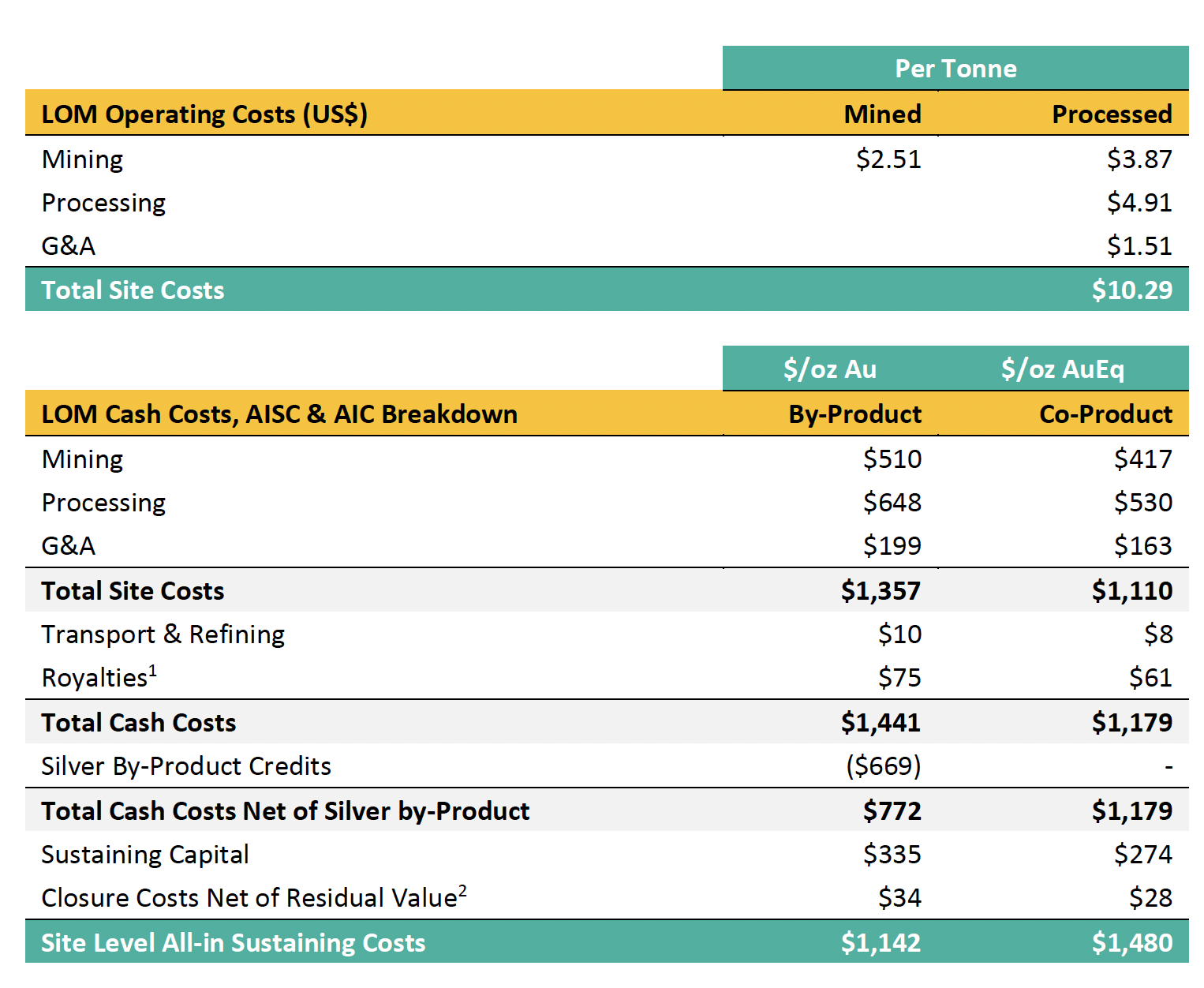The width and height of the screenshot is (1204, 988).
Task: Select the Transport & Refining row label
Action: [163, 634]
